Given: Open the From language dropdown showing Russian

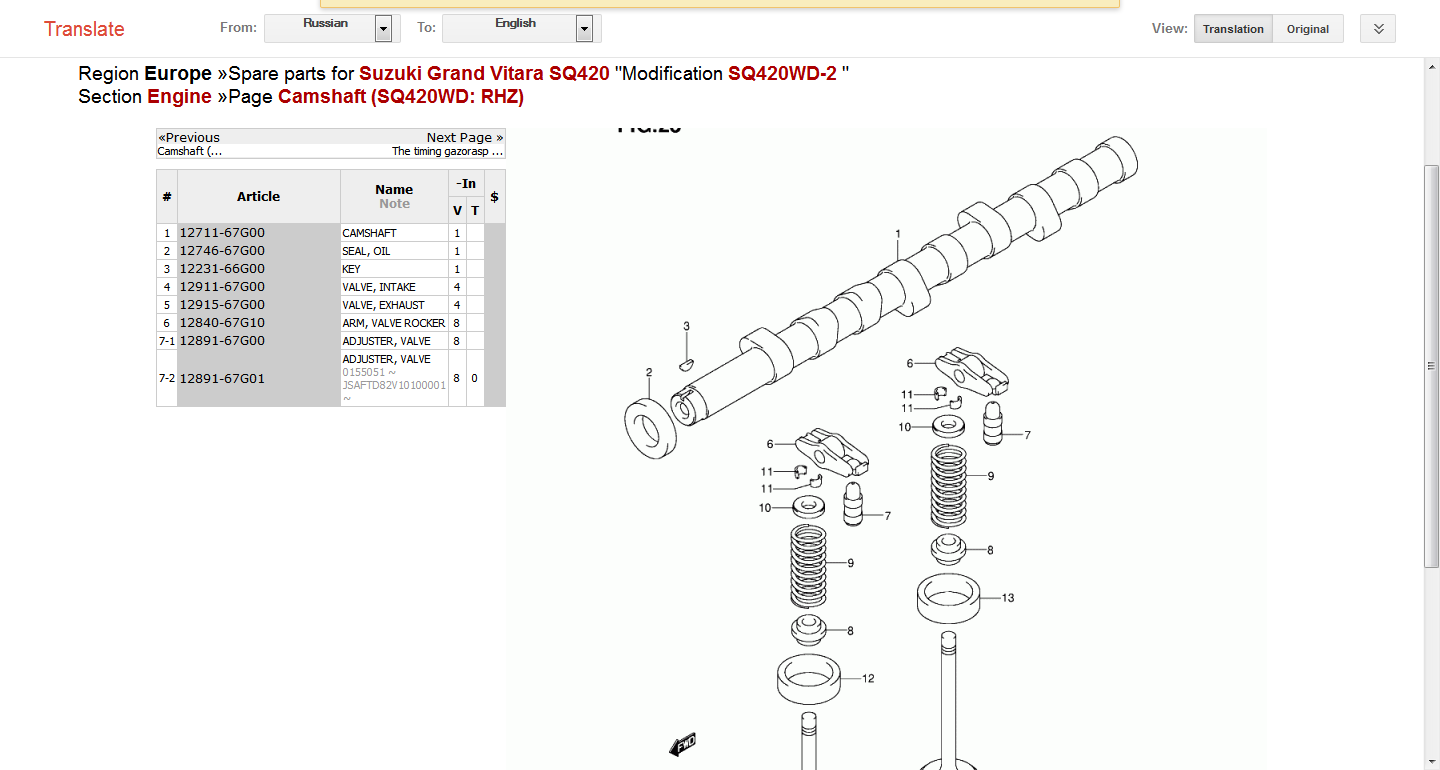Looking at the screenshot, I should click(332, 28).
